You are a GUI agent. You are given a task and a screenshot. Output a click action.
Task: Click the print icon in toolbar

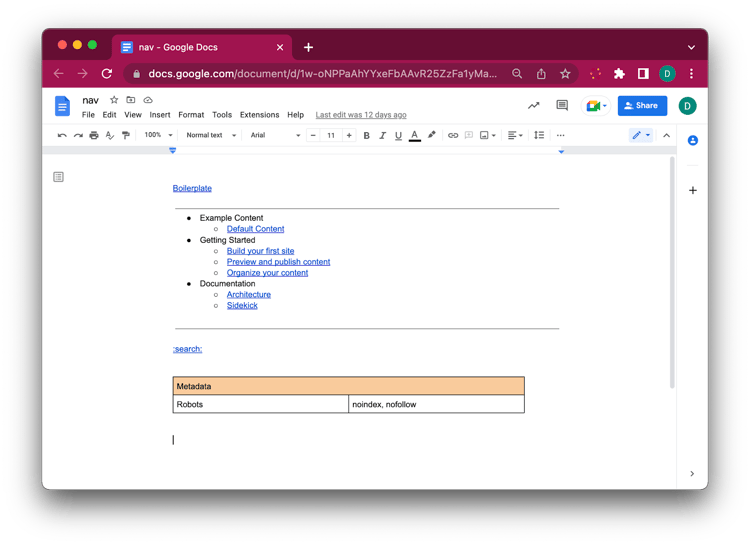pyautogui.click(x=94, y=135)
